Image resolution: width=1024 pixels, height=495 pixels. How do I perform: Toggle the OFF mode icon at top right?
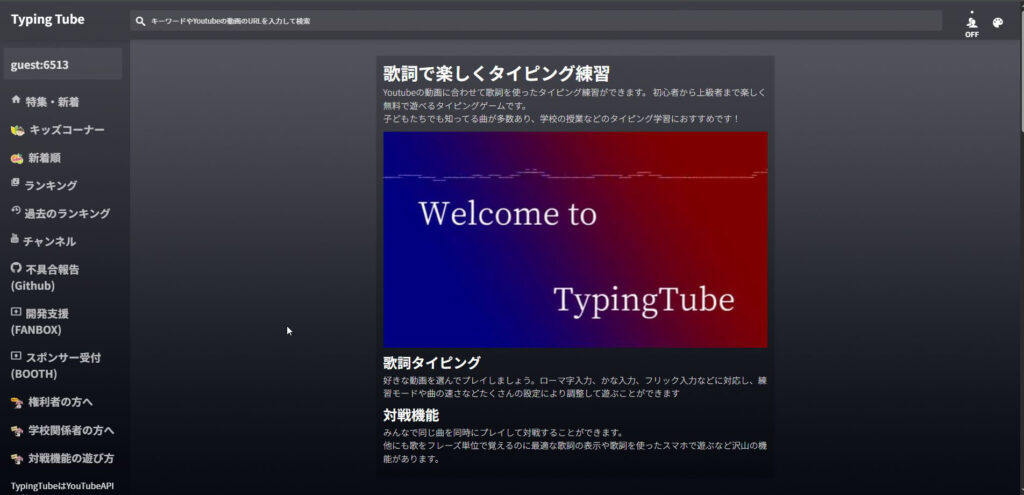[972, 24]
